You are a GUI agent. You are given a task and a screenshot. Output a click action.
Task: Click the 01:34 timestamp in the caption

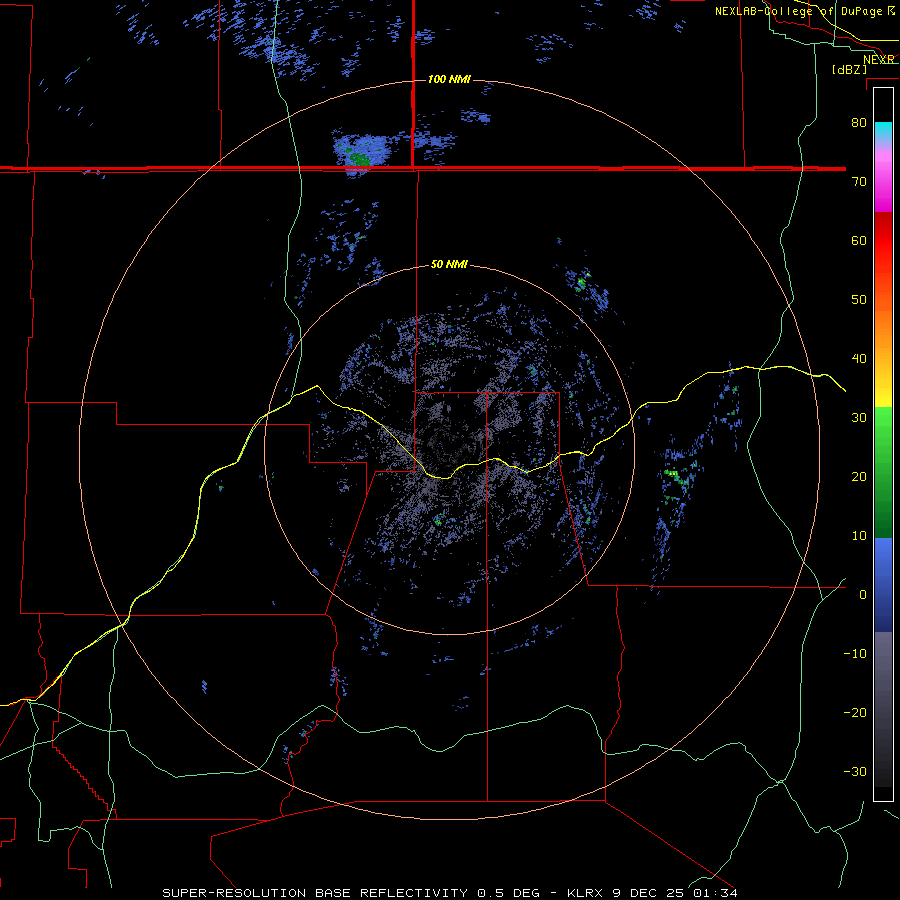click(x=715, y=893)
